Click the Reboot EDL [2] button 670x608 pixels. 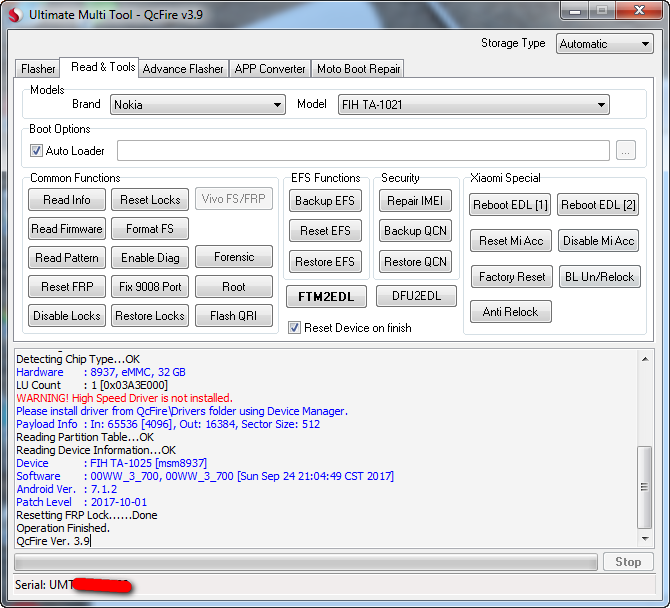click(x=598, y=205)
